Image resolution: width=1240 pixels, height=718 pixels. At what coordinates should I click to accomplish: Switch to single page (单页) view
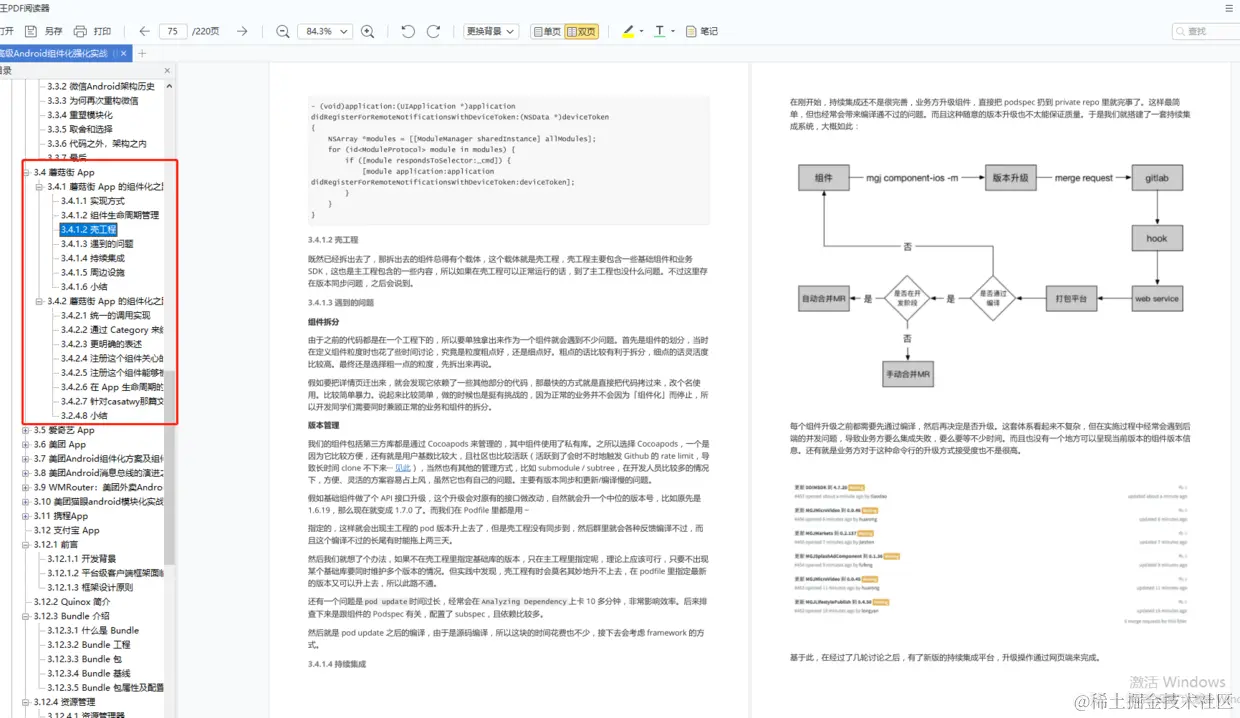coord(546,31)
